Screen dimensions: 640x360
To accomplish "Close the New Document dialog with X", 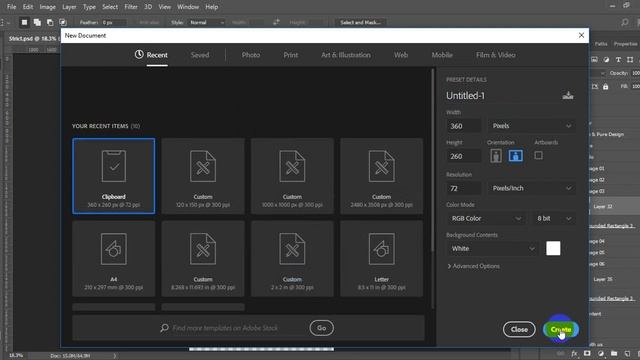I will coord(581,36).
